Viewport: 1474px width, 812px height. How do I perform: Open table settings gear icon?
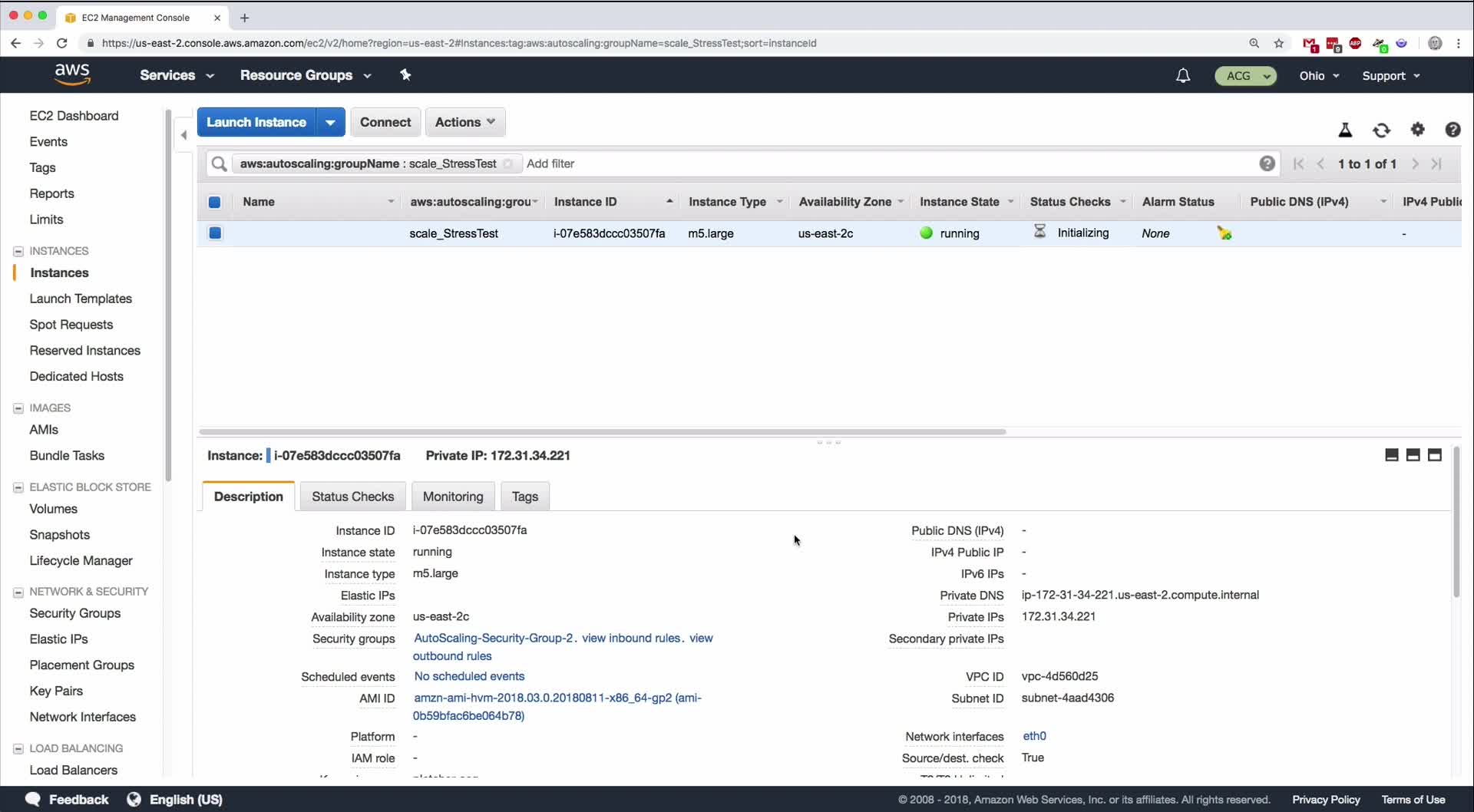[1417, 130]
